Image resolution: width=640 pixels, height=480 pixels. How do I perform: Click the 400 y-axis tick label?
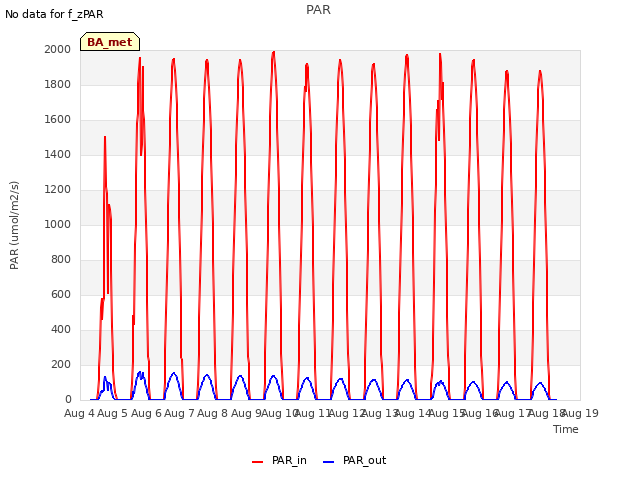coord(61,329)
